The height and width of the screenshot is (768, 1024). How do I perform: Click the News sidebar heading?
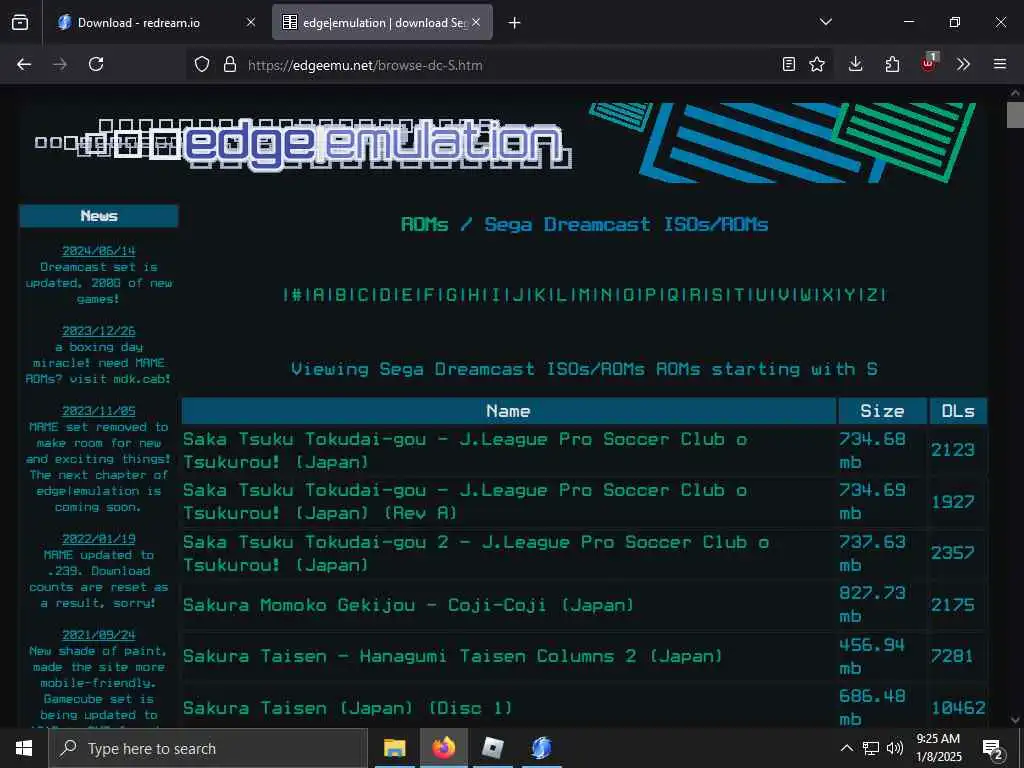click(x=99, y=216)
